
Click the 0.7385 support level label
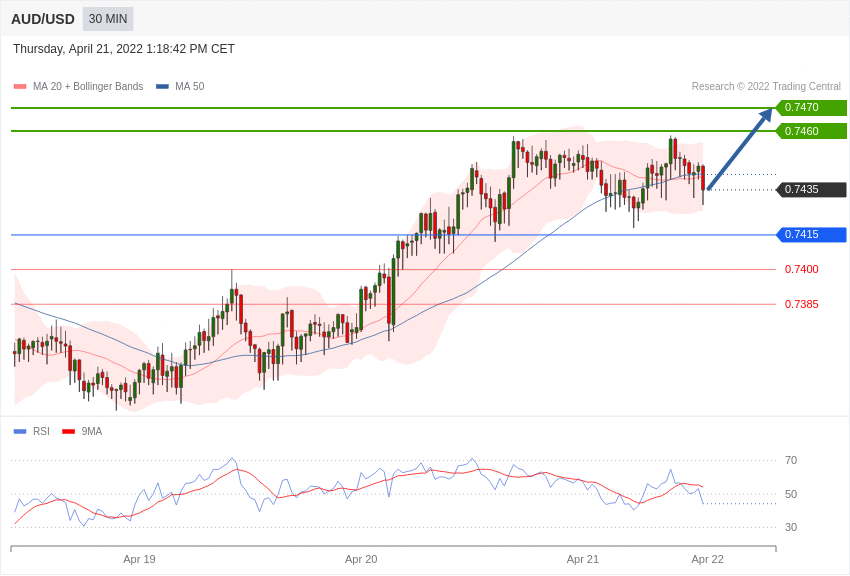[802, 305]
